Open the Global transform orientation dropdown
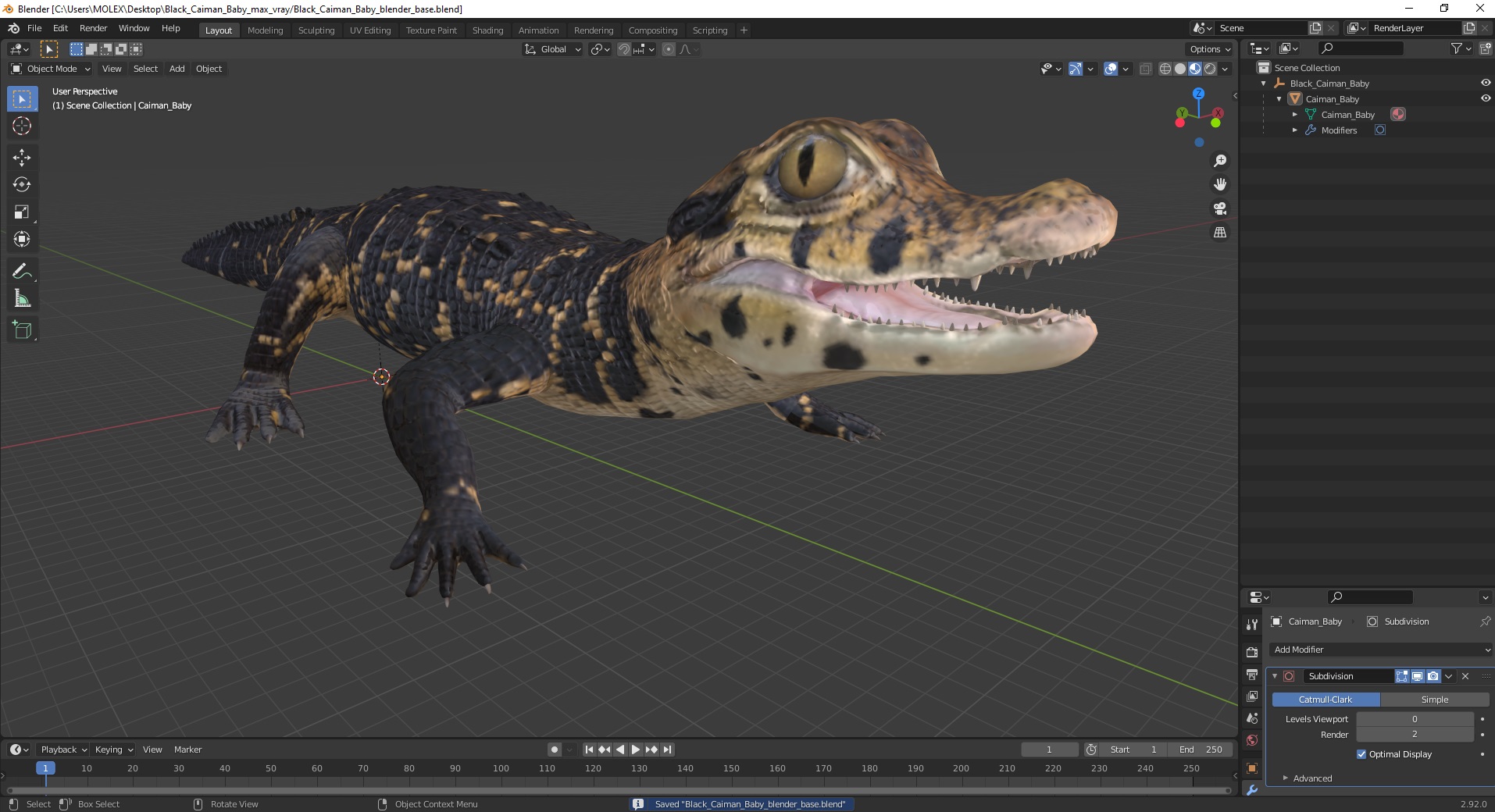The width and height of the screenshot is (1495, 812). click(x=552, y=49)
